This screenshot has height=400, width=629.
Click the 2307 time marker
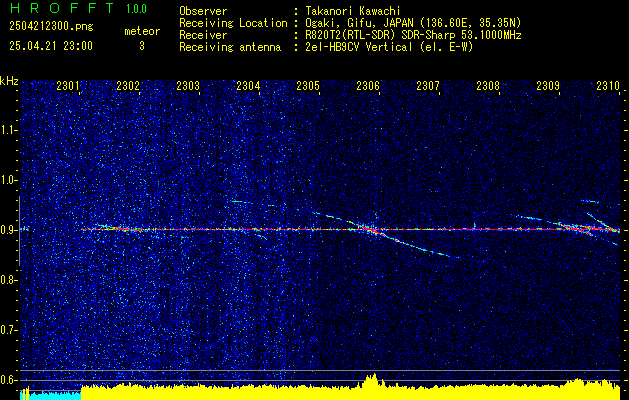(x=428, y=85)
